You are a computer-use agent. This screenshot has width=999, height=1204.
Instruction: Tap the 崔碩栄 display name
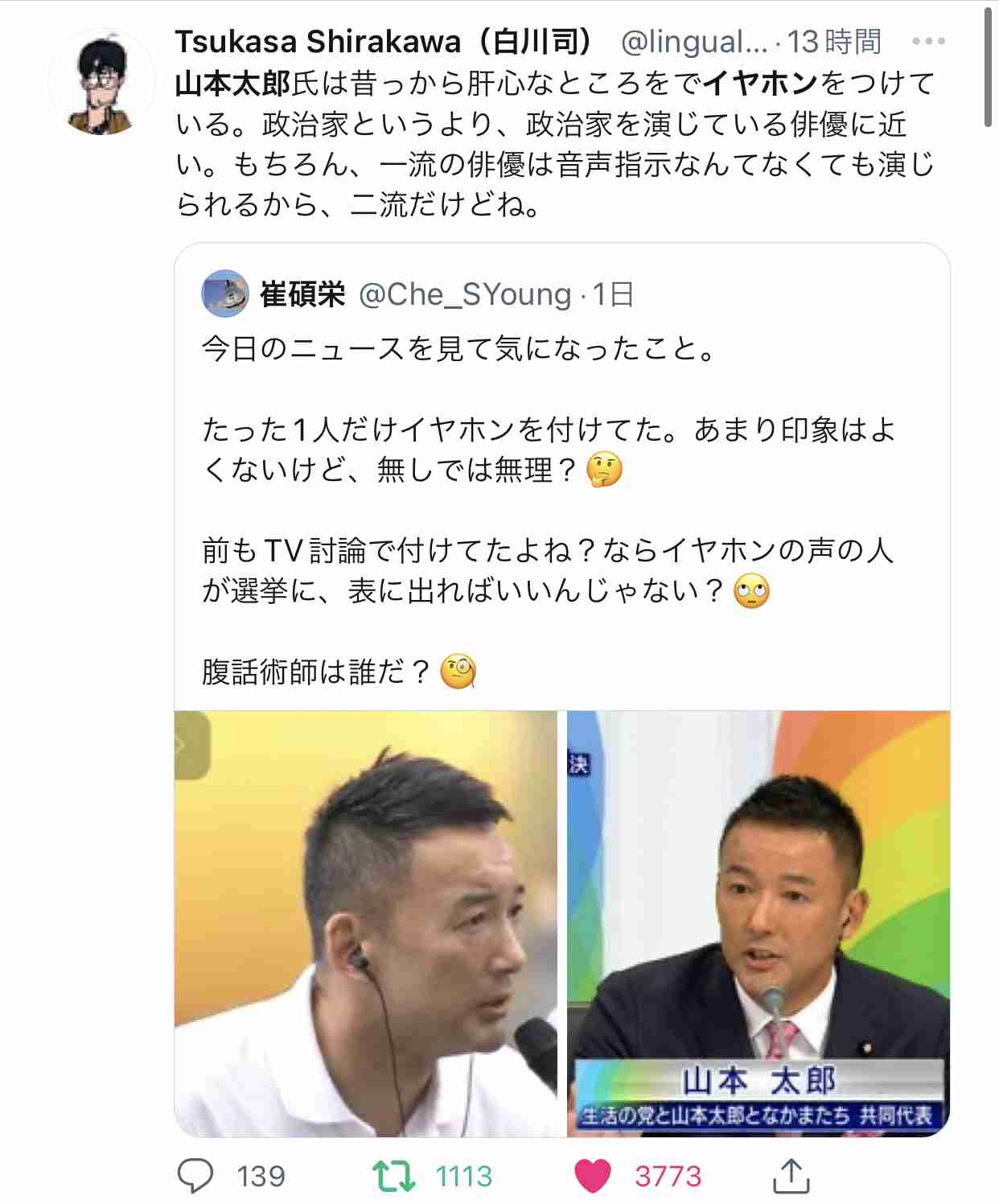point(302,294)
